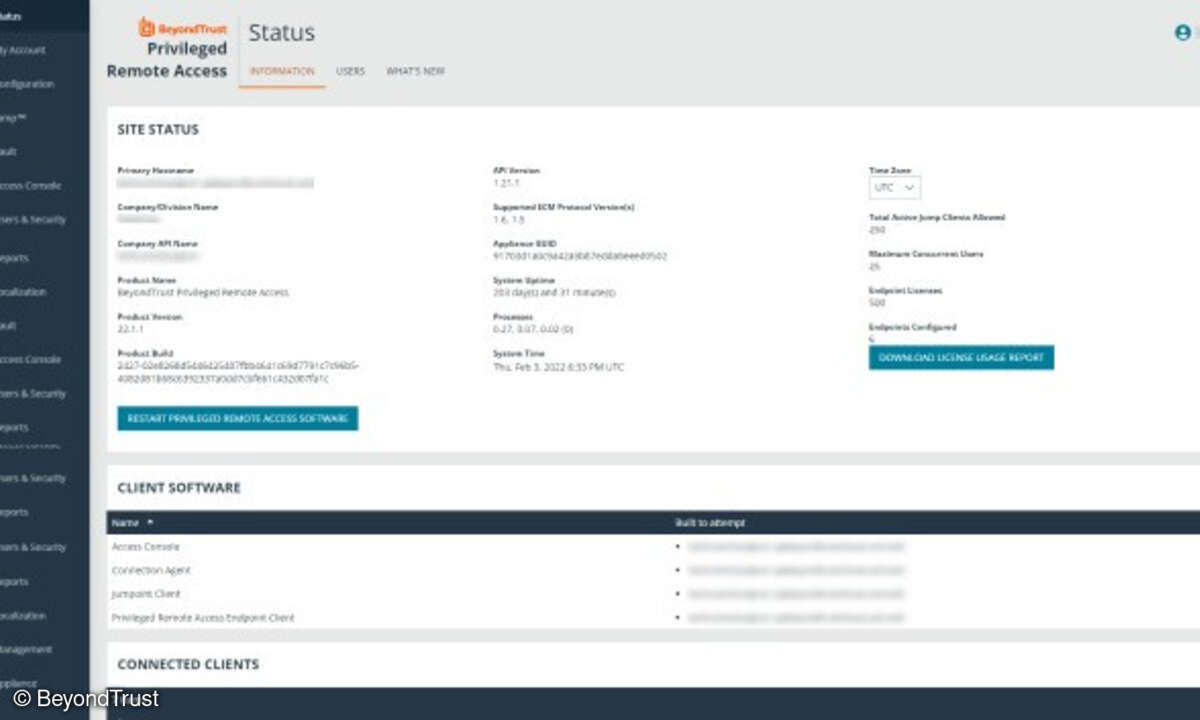
Task: Switch to the Information tab
Action: tap(282, 71)
